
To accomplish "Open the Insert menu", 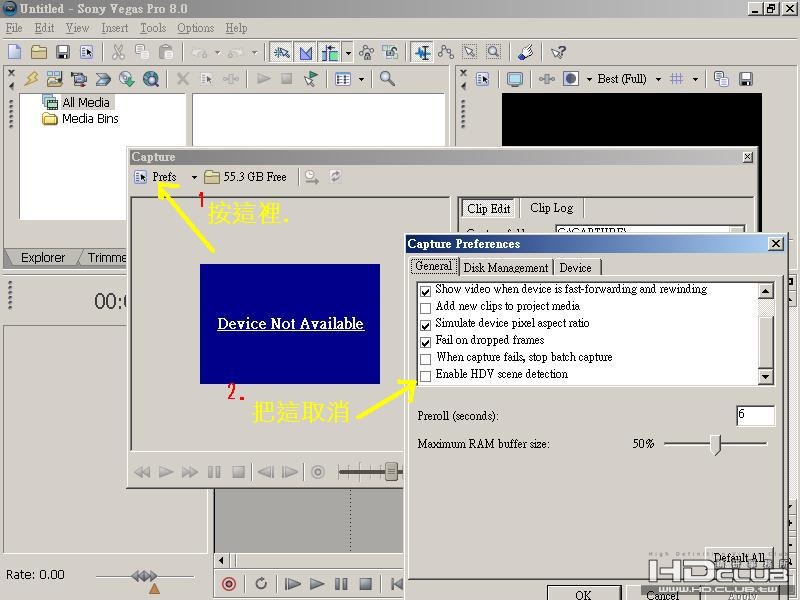I will 114,28.
